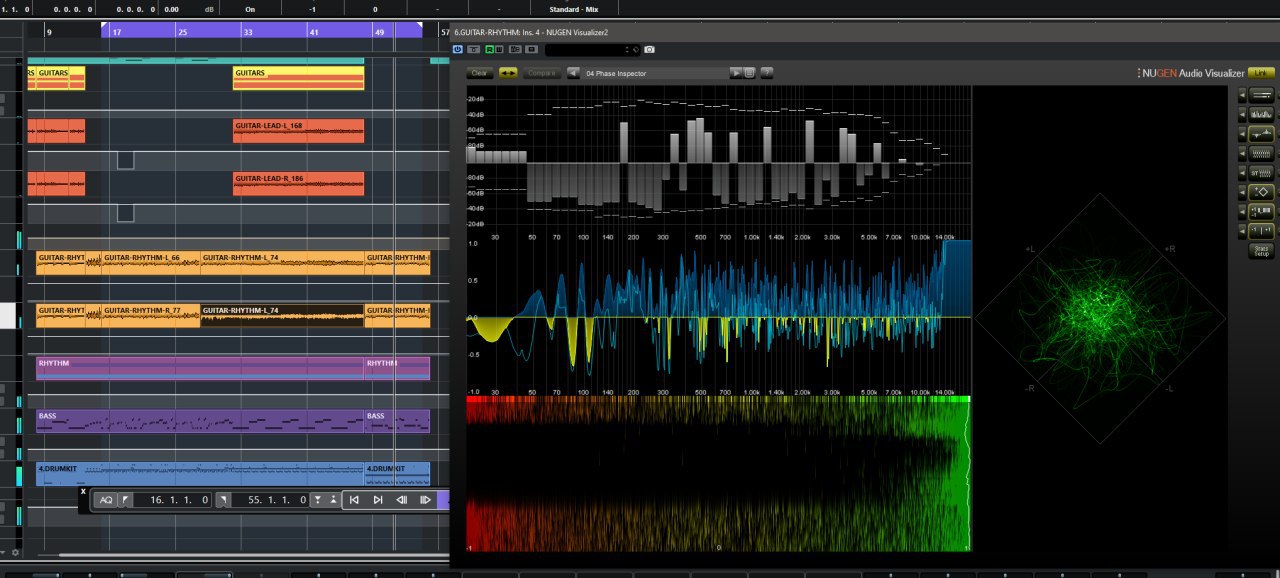Image resolution: width=1280 pixels, height=578 pixels.
Task: Click the left locator flag icon
Action: 125,500
